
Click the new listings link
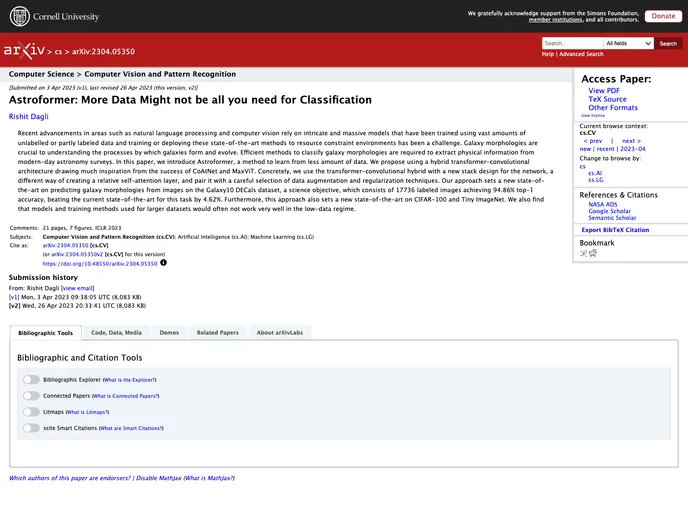pyautogui.click(x=585, y=149)
